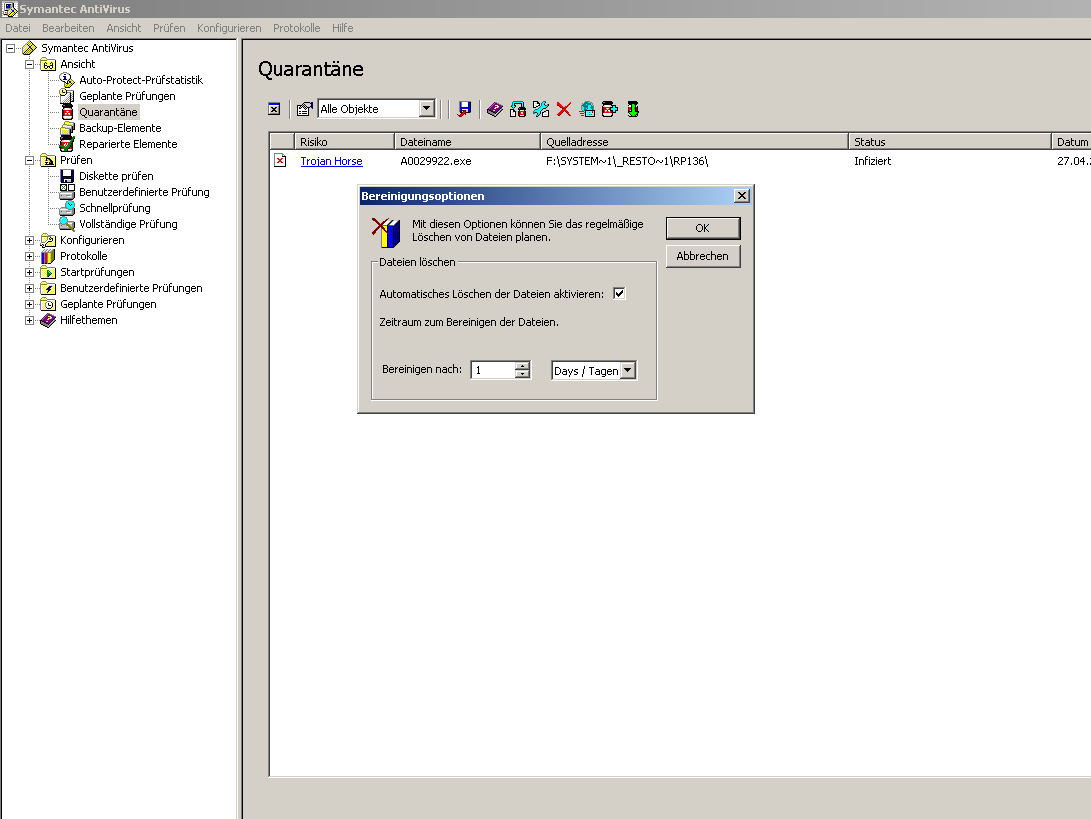Select the F:\SYSTEM~1\_RESTO~1\RP136\ source path cell

coord(627,161)
